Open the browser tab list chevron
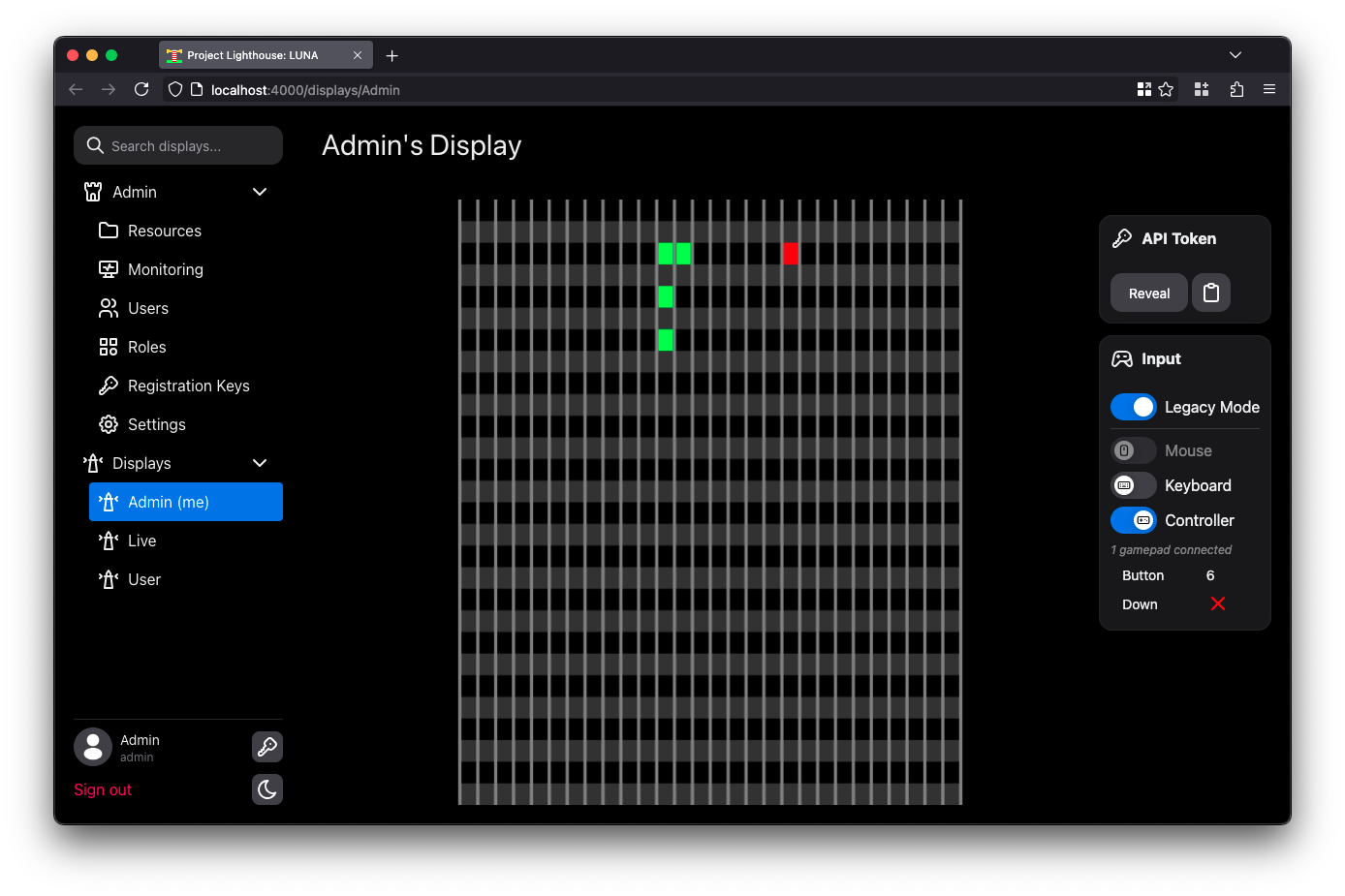The height and width of the screenshot is (896, 1345). (x=1235, y=55)
